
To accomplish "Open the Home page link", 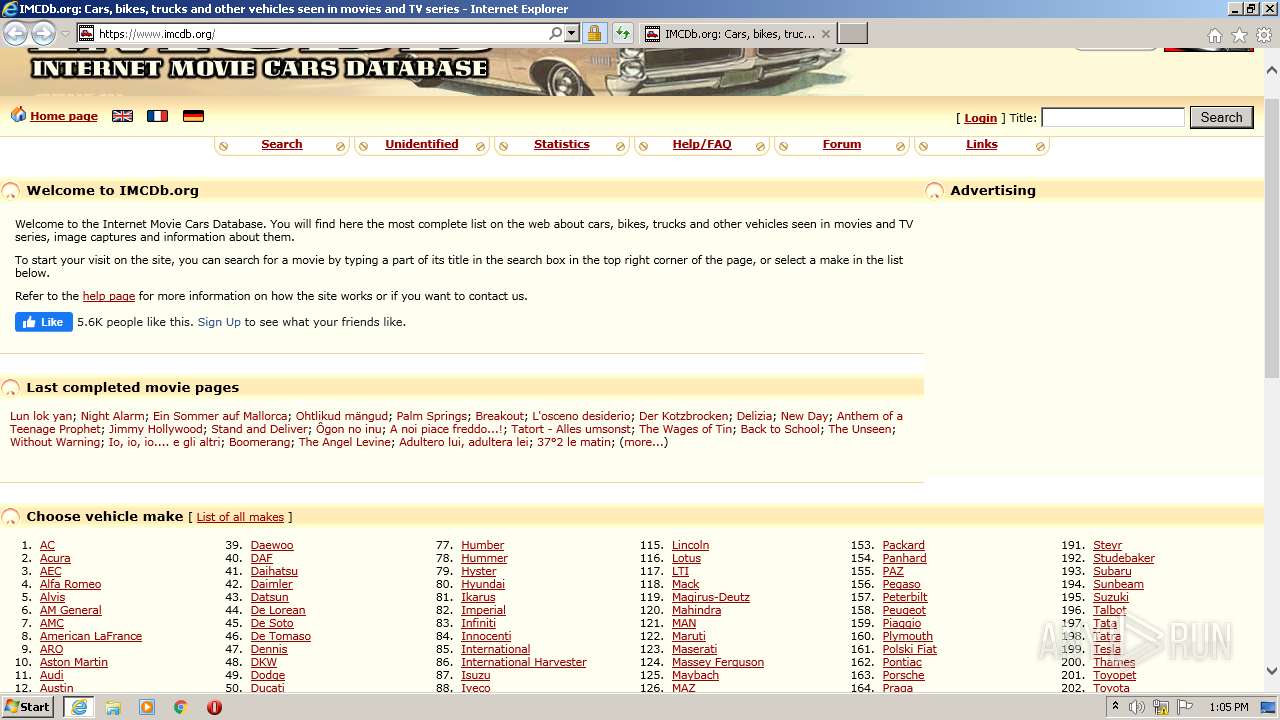I will [64, 116].
